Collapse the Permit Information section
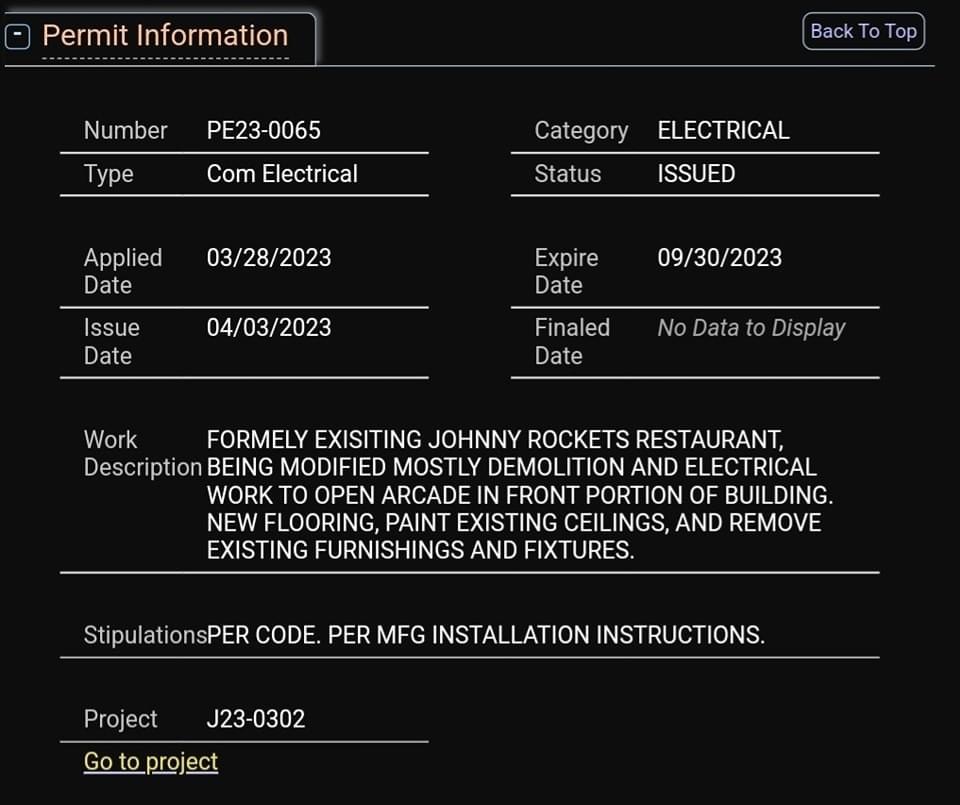Screen dimensions: 960x805 (x=18, y=37)
